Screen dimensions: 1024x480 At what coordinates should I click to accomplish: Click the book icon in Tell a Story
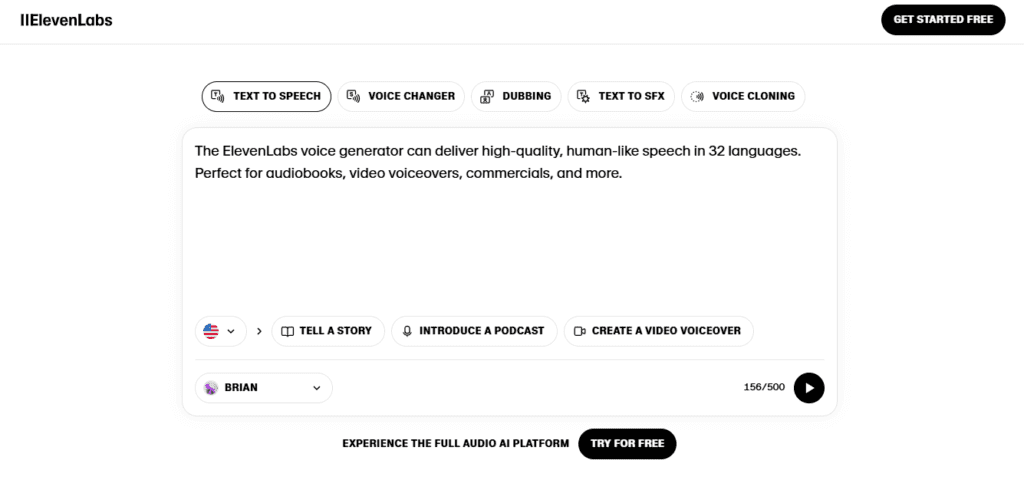287,331
